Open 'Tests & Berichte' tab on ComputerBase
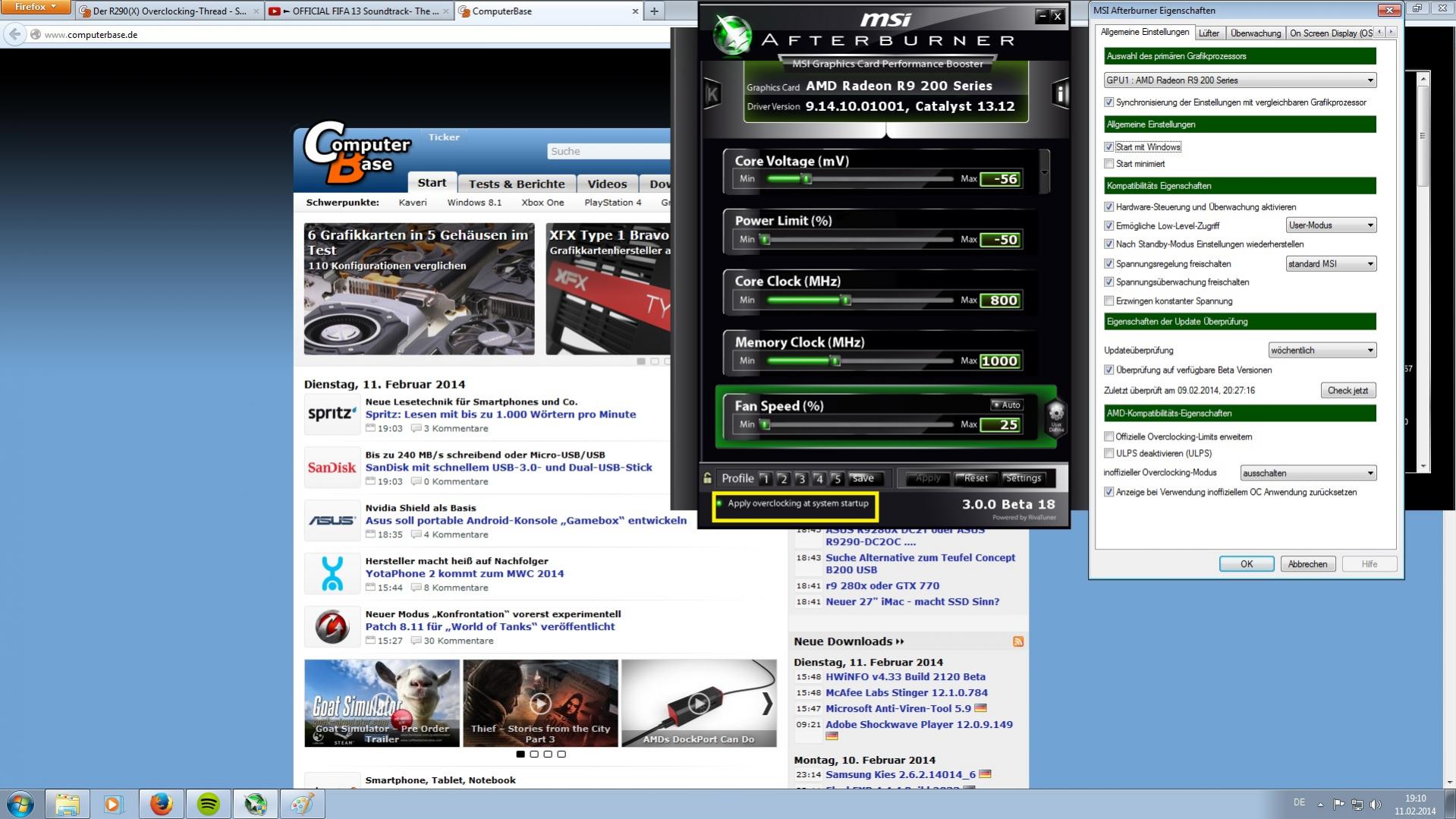 click(517, 184)
